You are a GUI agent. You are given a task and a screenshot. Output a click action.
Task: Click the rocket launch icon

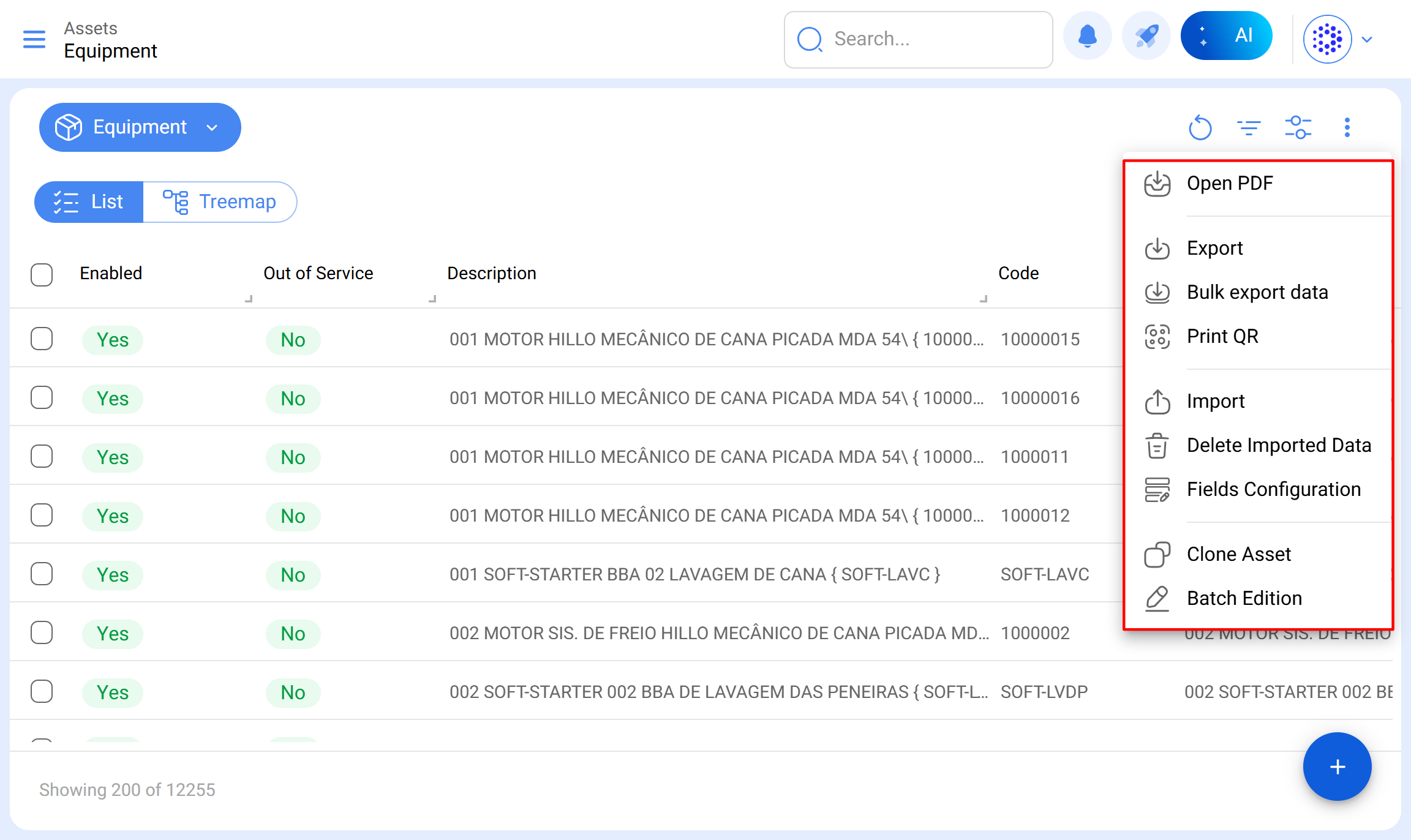pos(1146,37)
